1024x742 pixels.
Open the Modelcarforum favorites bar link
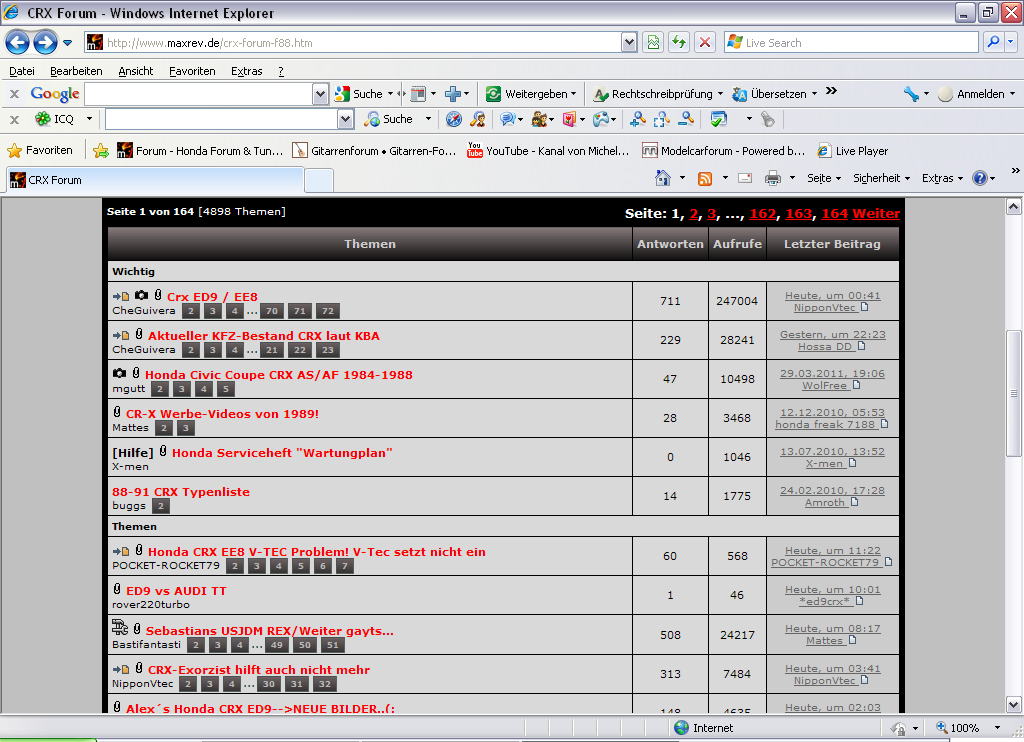point(723,151)
